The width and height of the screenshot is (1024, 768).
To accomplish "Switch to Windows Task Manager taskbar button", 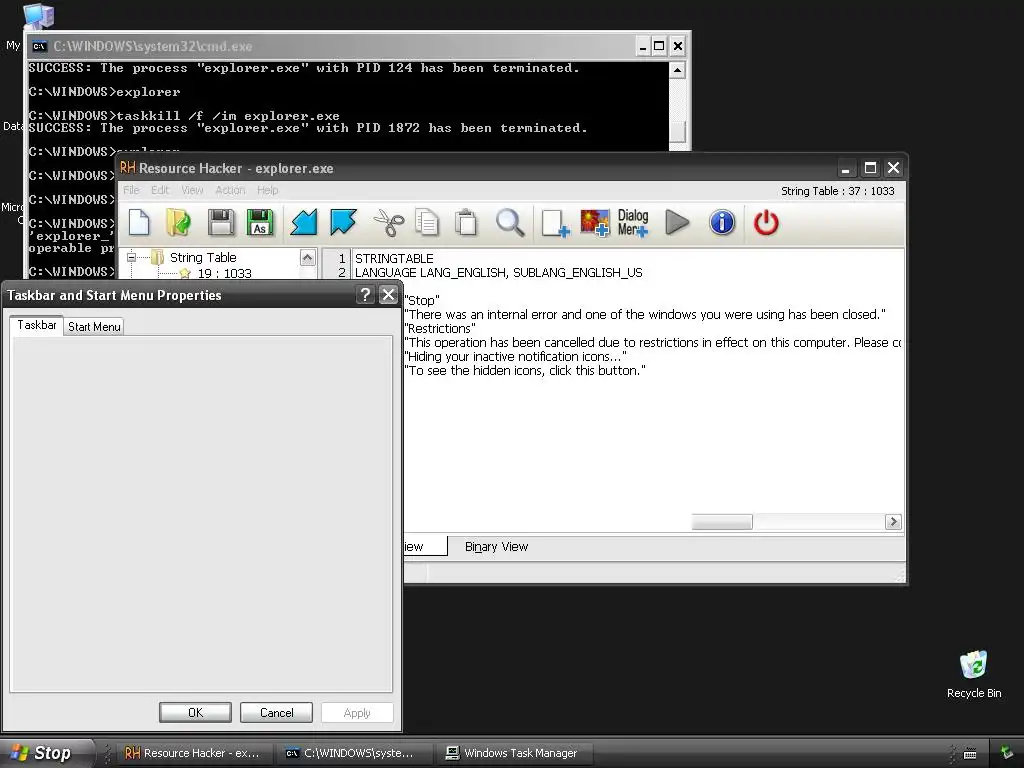I will click(513, 753).
